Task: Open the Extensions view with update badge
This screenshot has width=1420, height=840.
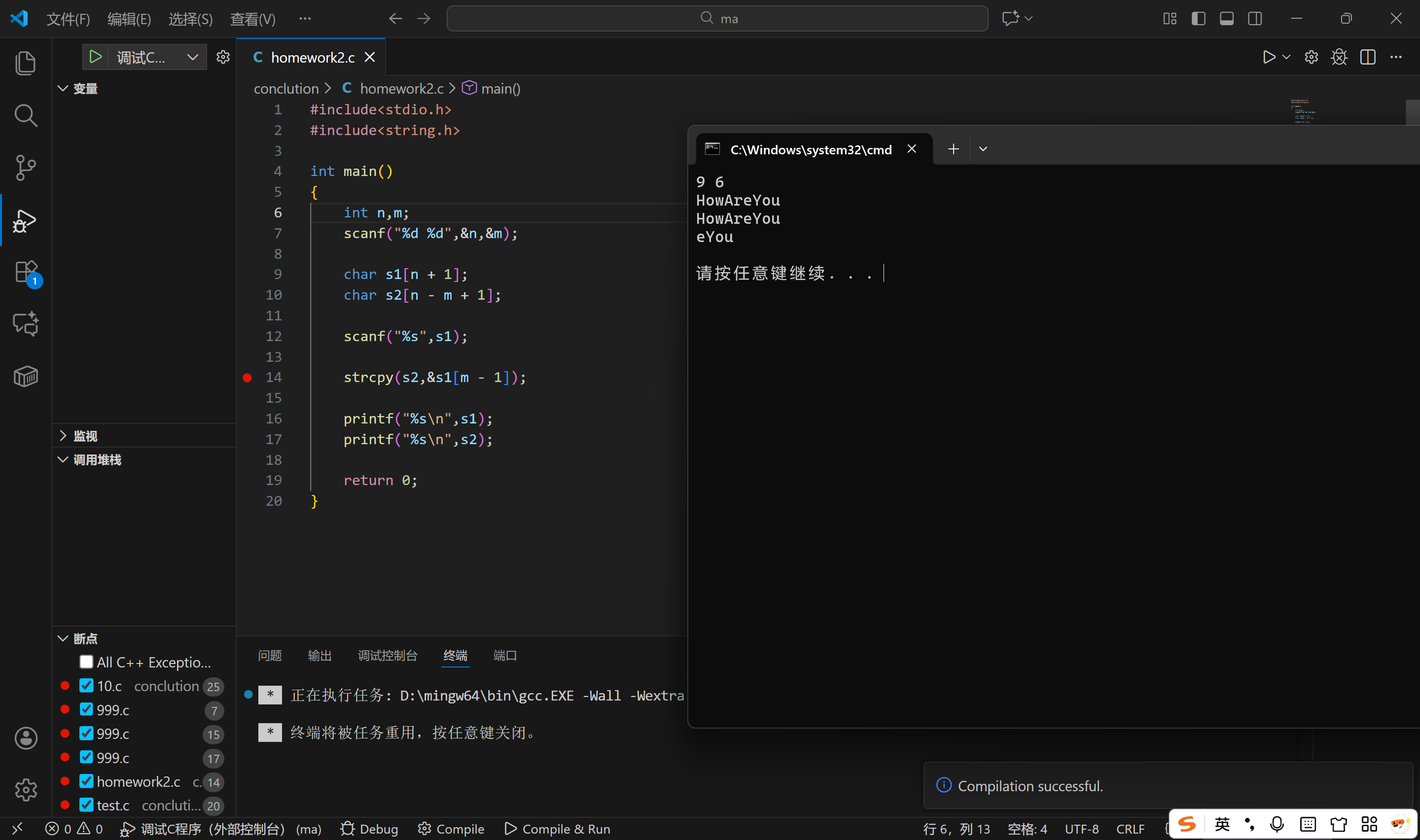Action: 26,273
